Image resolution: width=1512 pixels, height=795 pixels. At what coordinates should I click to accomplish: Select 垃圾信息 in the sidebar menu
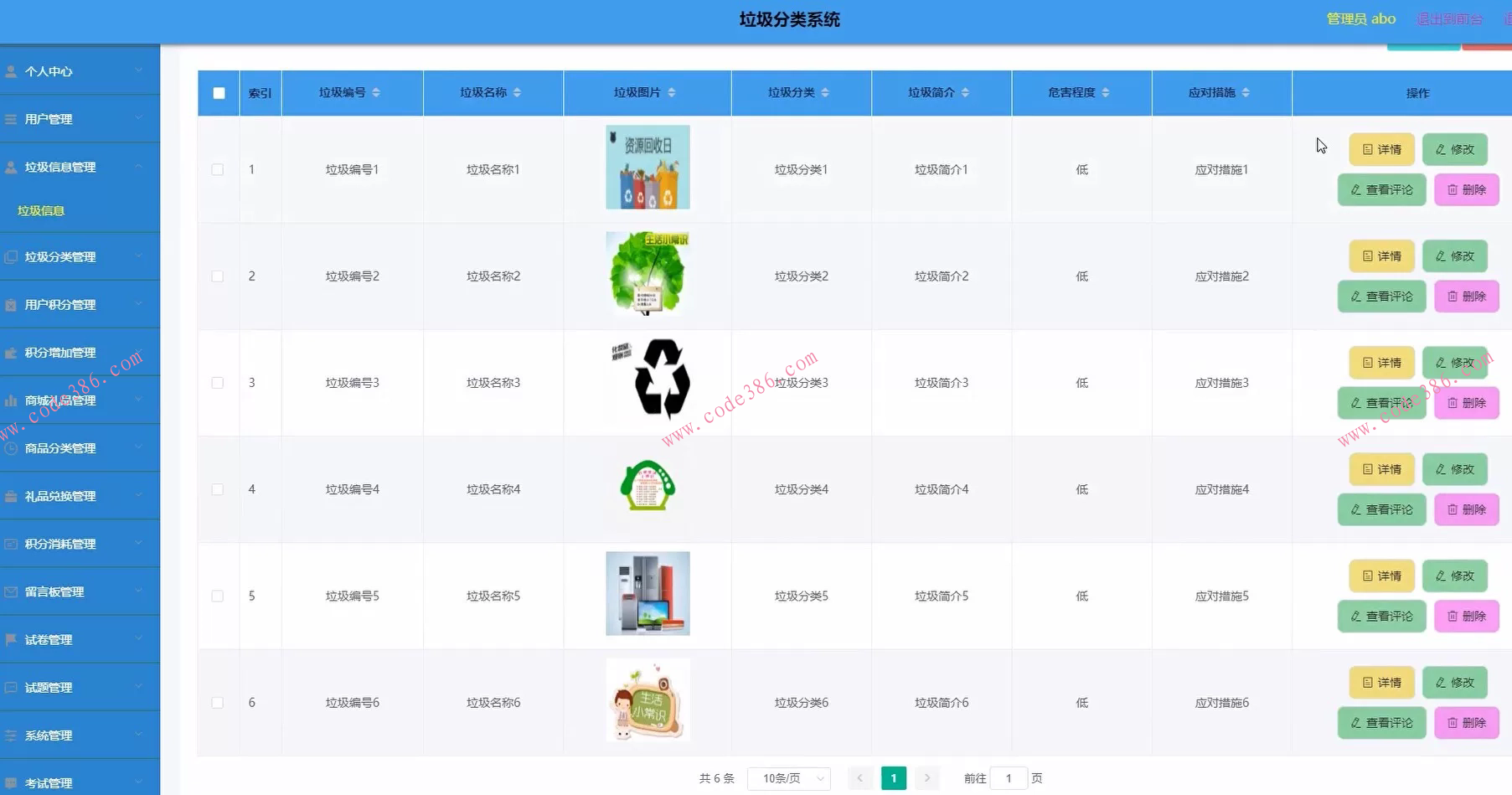tap(41, 210)
